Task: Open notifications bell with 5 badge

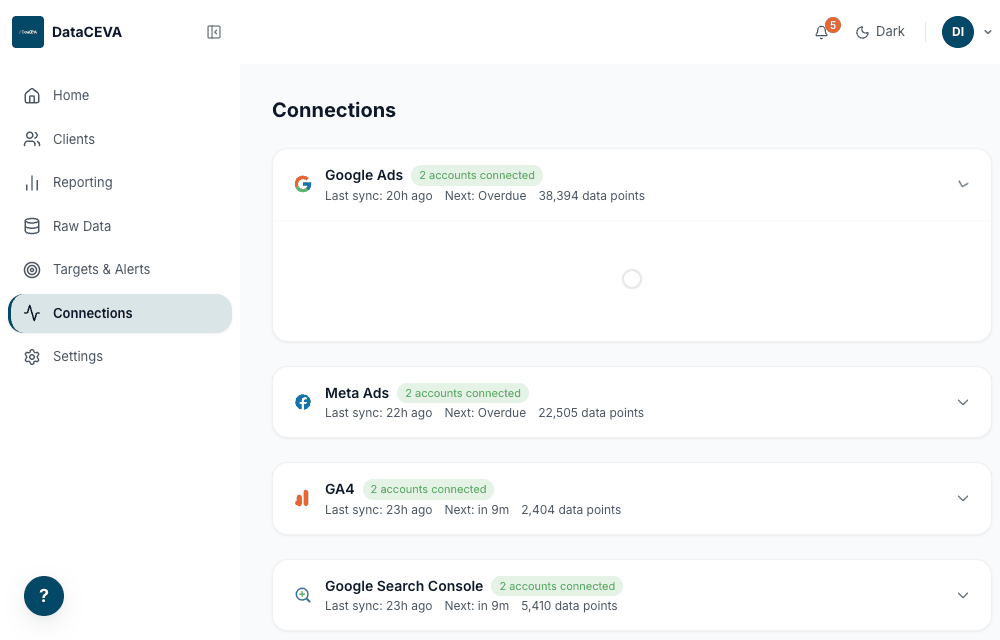Action: coord(821,32)
